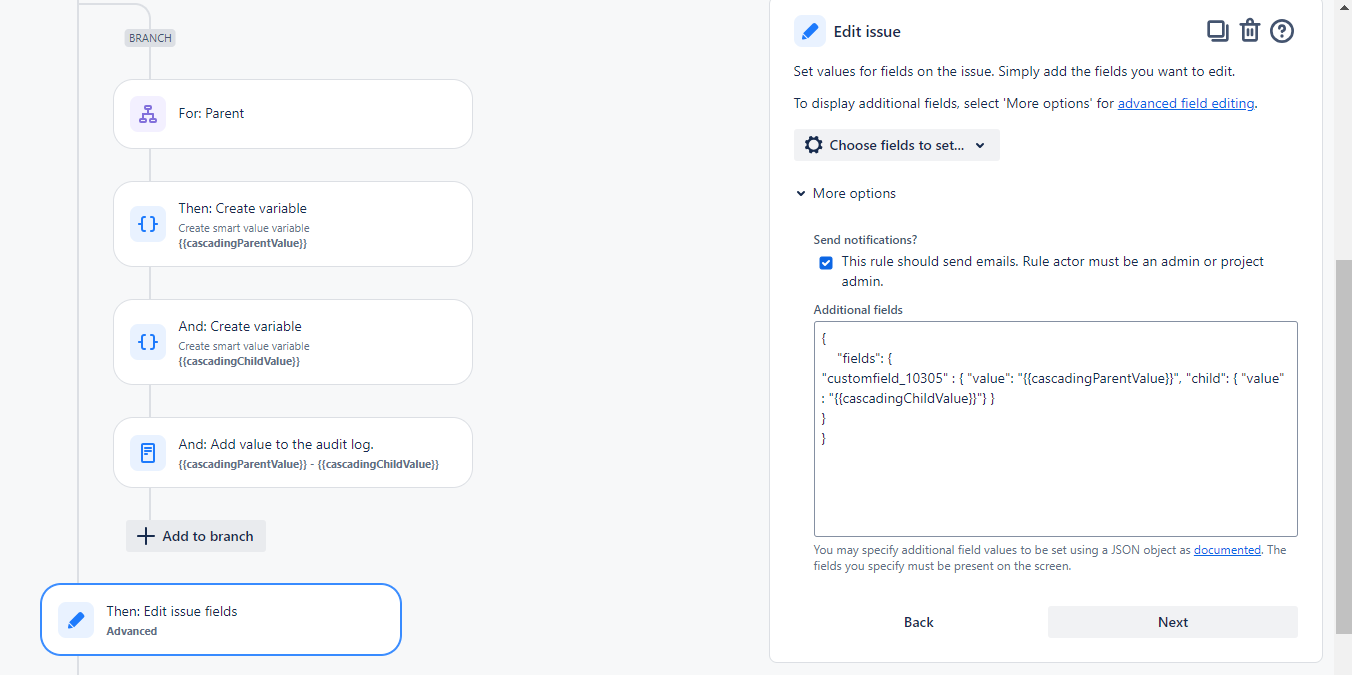Click the Edit issue pencil icon in panel header

pyautogui.click(x=809, y=30)
